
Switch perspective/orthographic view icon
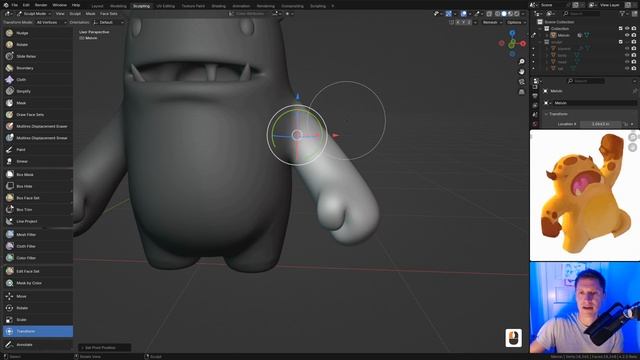(x=521, y=92)
